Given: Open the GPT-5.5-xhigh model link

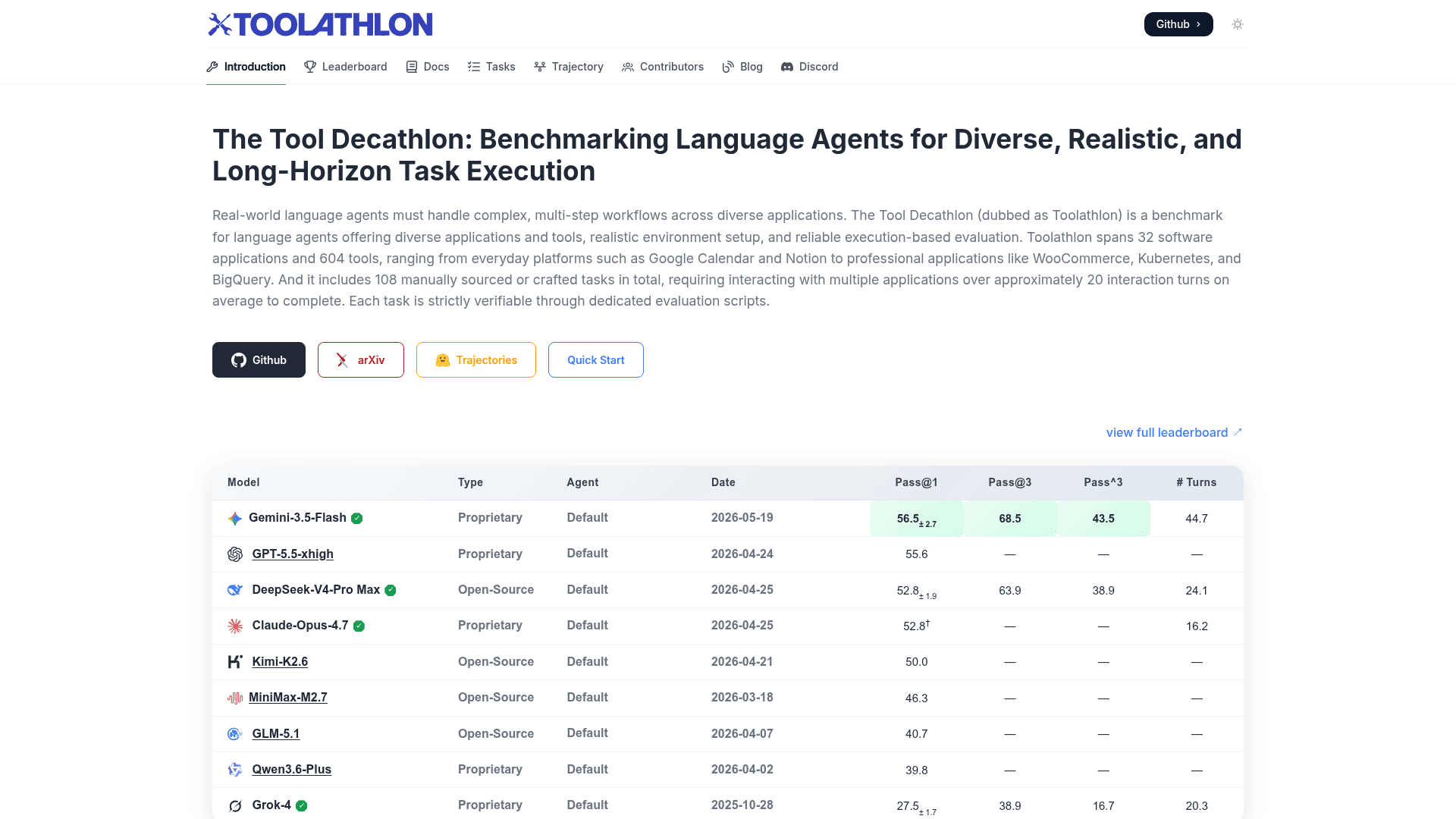Looking at the screenshot, I should [293, 554].
